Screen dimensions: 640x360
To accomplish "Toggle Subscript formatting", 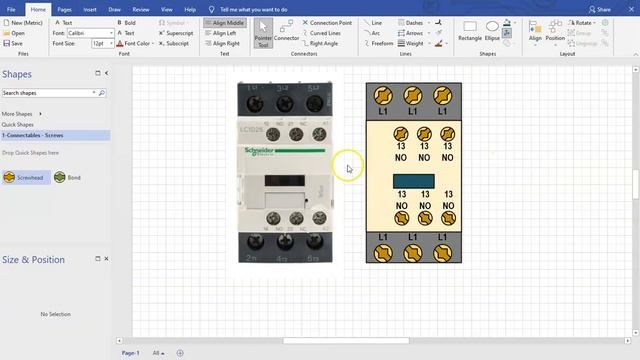I will click(173, 43).
